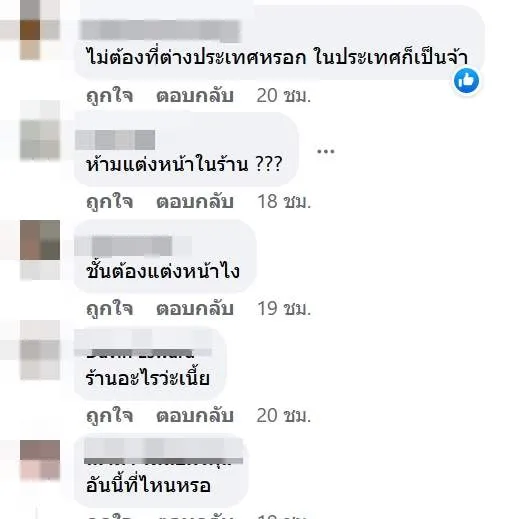Screen dimensions: 506x519
Task: Open the three-dots menu beside ห้ามแต่งหน้าในร้าน comment
Action: (325, 152)
